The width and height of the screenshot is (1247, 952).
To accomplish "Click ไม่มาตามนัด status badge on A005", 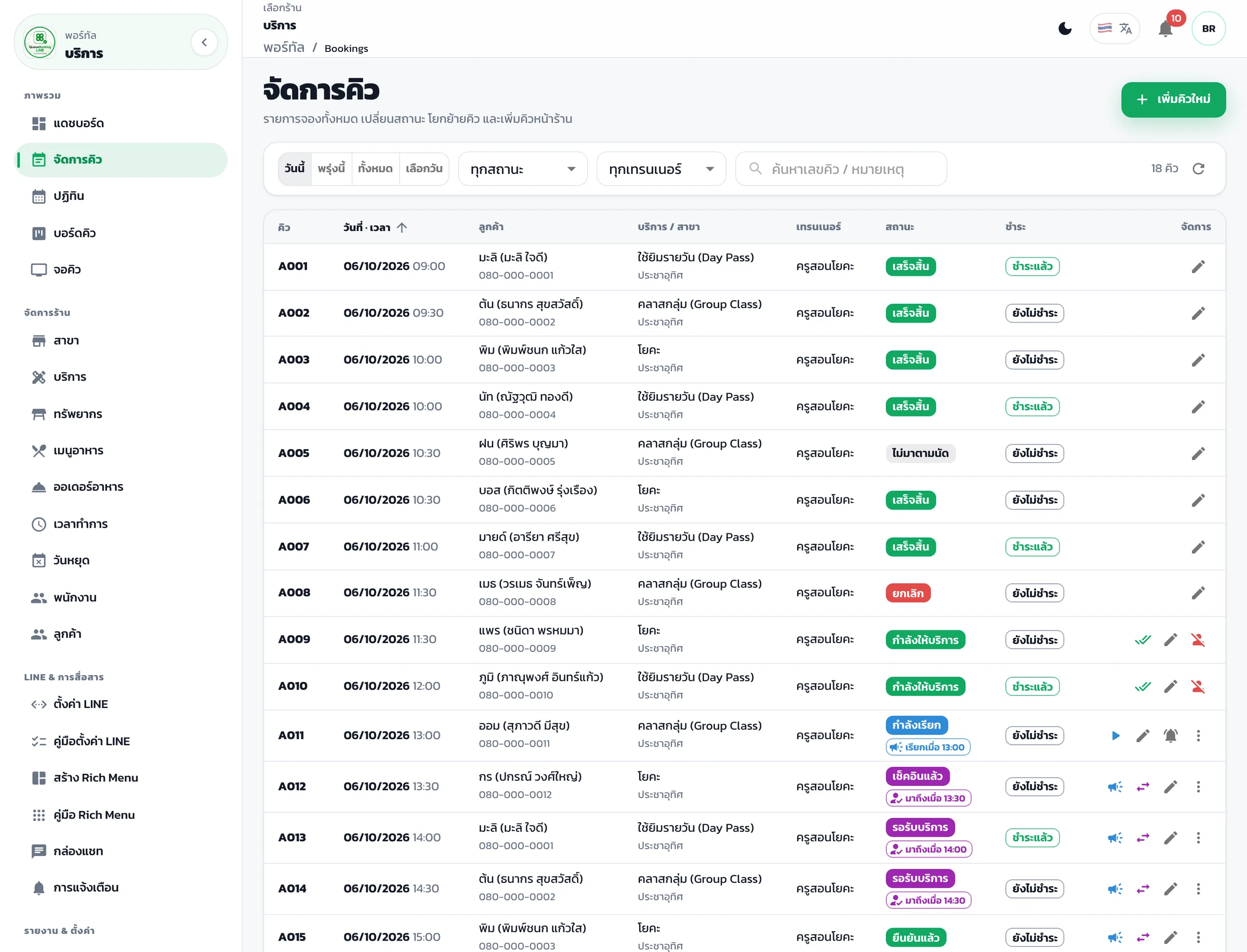I will [920, 453].
